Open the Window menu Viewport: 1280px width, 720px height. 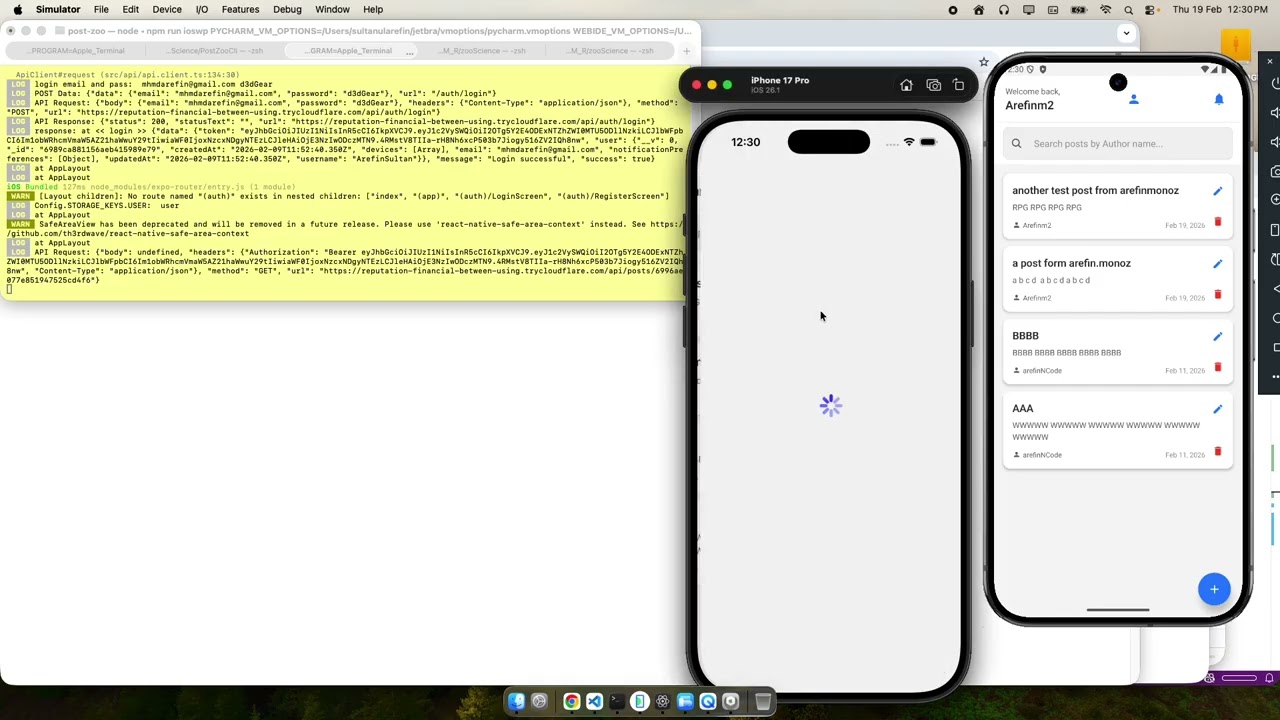(x=332, y=9)
